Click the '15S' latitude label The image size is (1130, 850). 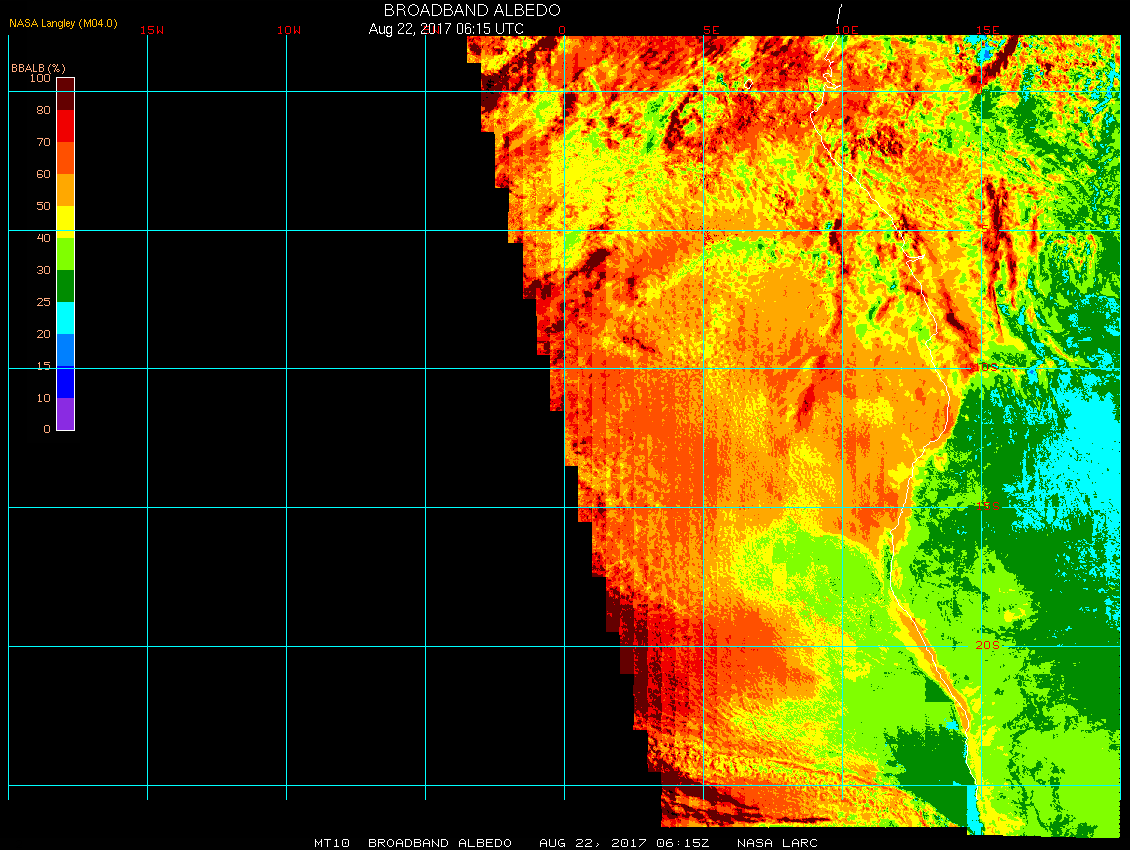(x=988, y=506)
